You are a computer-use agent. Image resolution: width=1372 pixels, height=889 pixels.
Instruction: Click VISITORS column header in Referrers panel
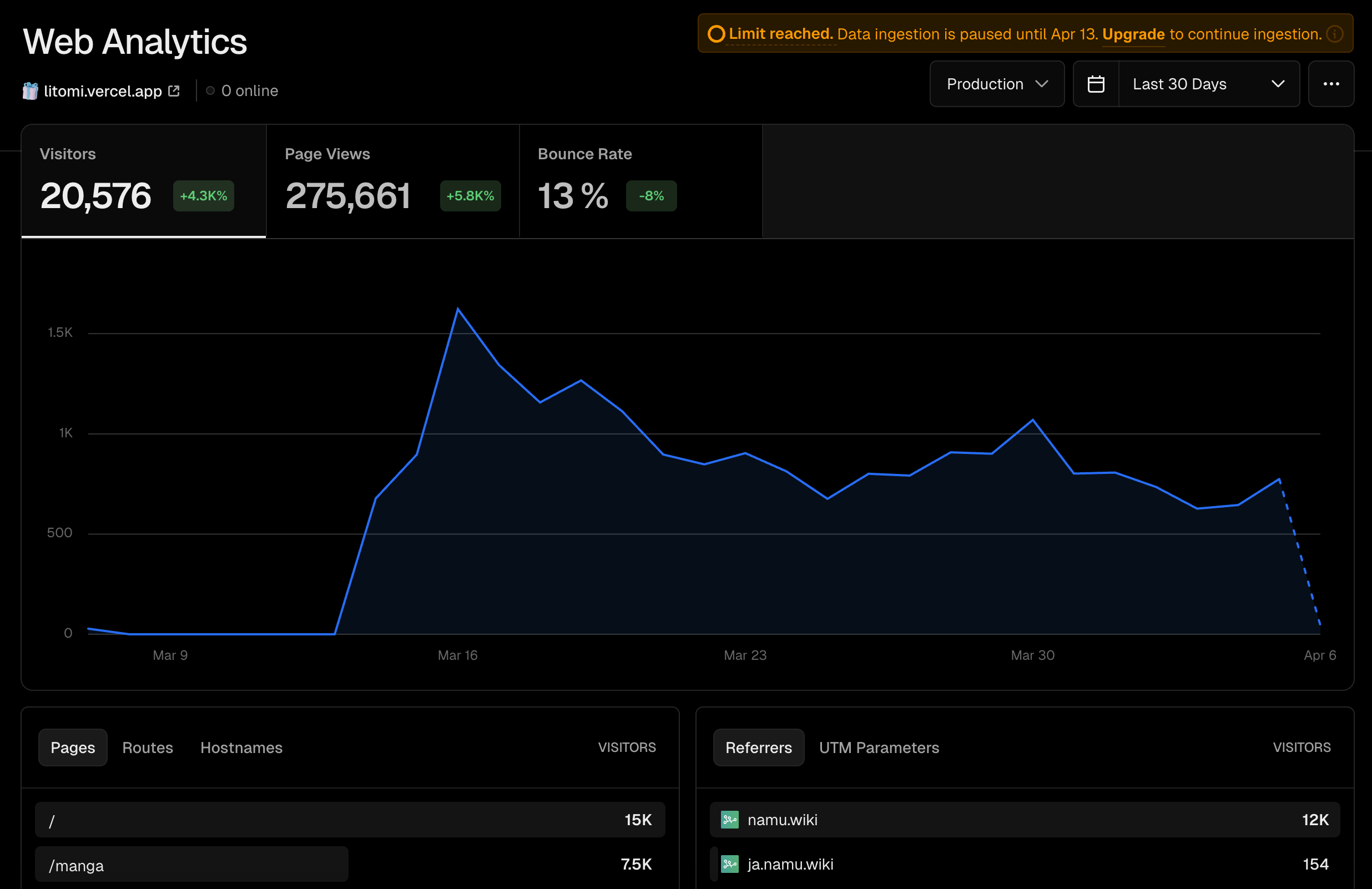(x=1302, y=747)
